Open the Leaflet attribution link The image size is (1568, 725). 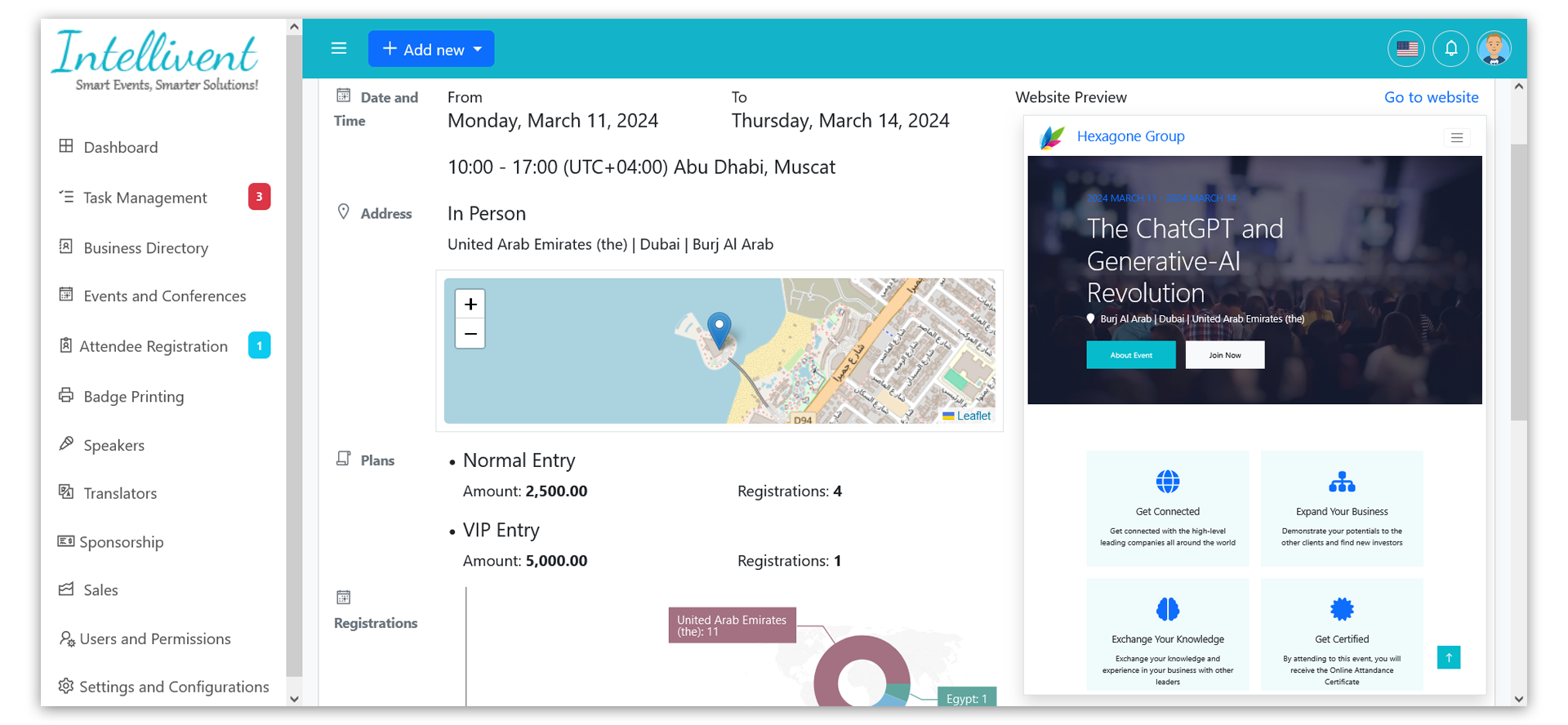point(973,416)
